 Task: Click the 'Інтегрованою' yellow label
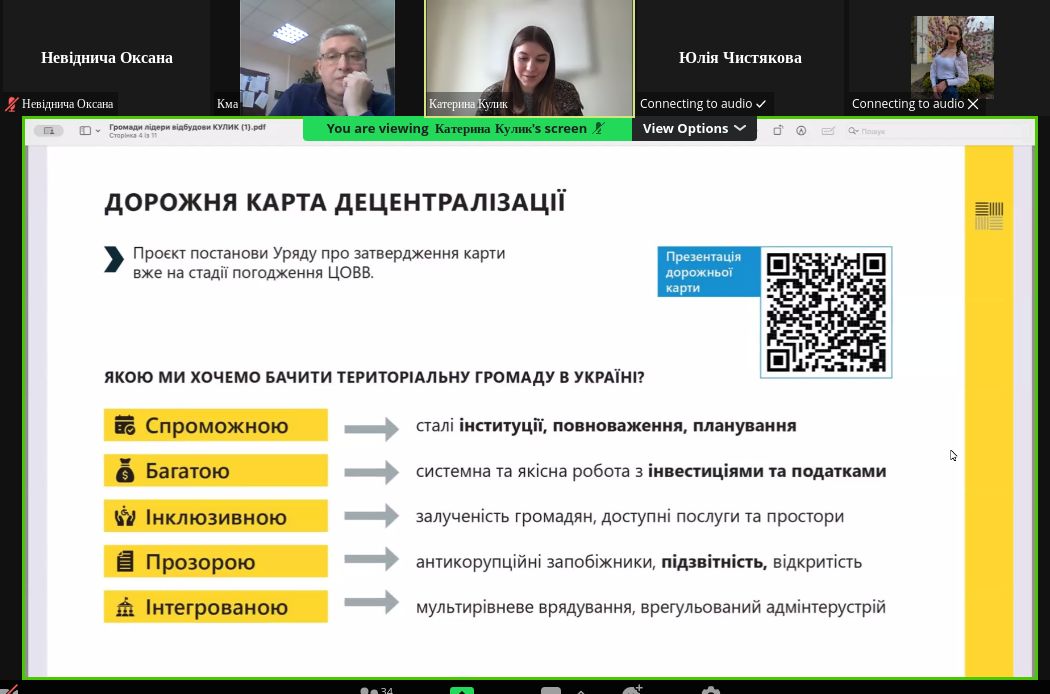[216, 607]
